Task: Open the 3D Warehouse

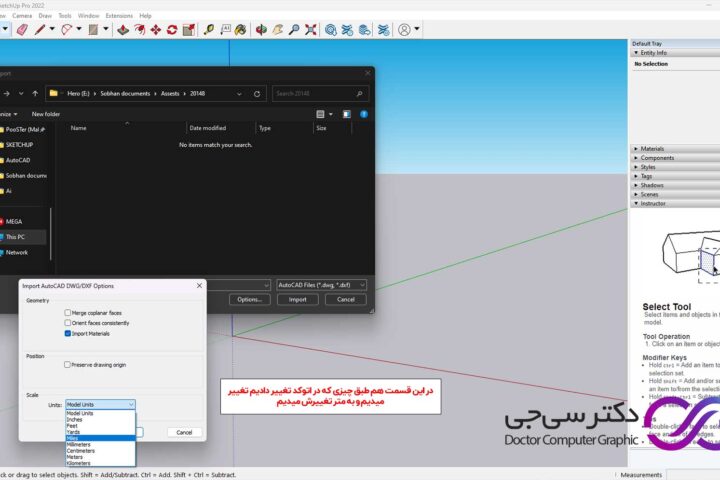Action: 331,30
